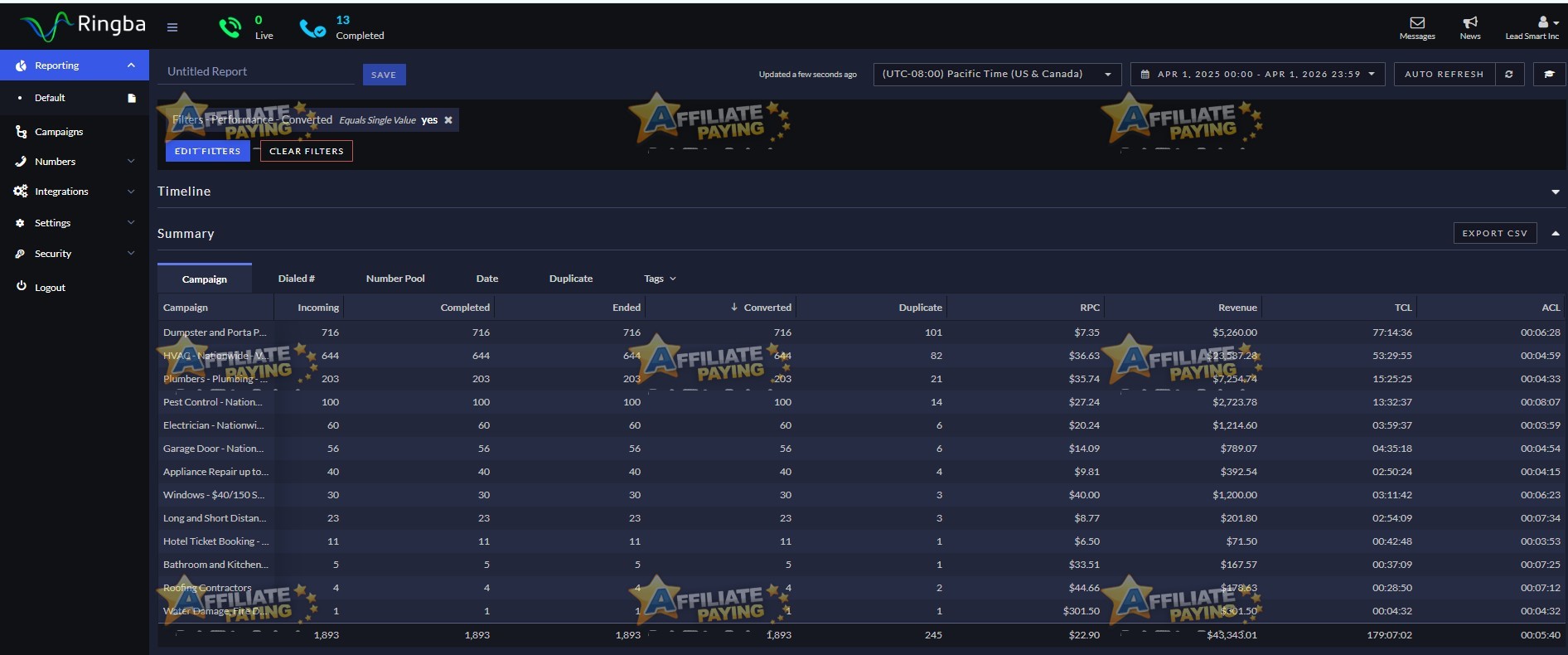Switch to the Date tab
Image resolution: width=1568 pixels, height=655 pixels.
pos(487,279)
